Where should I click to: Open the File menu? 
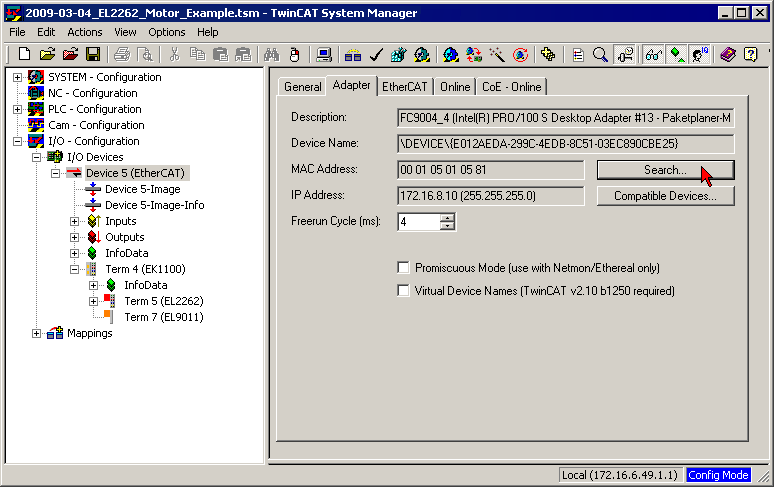click(x=17, y=32)
